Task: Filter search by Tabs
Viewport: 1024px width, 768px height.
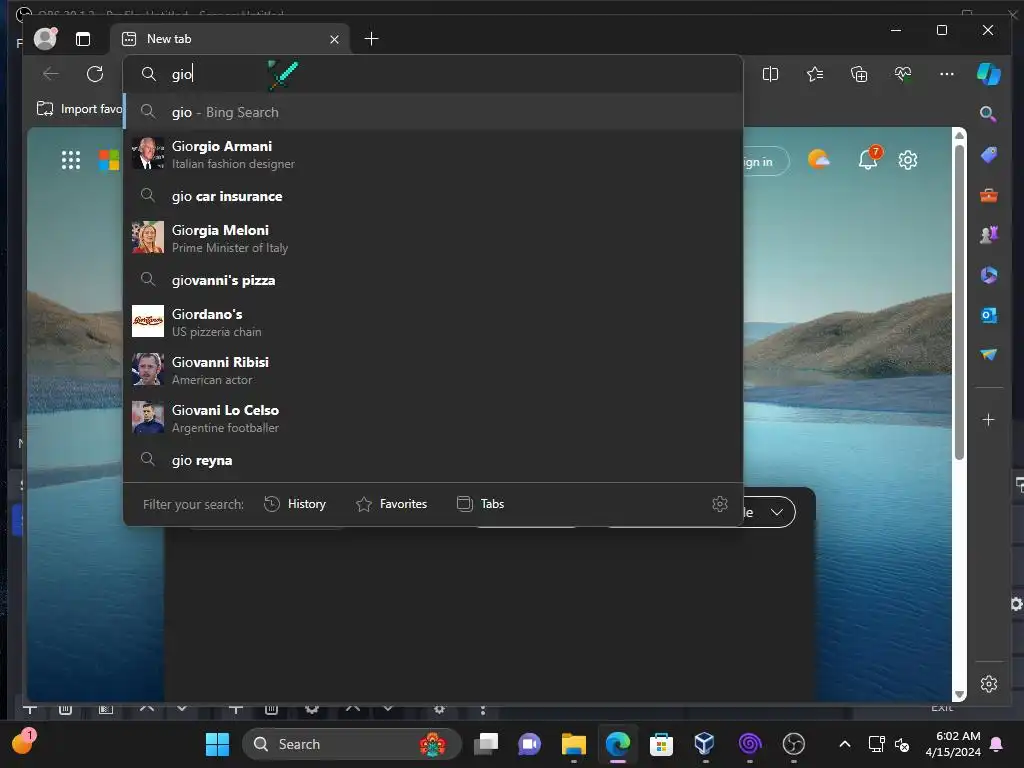Action: click(x=481, y=504)
